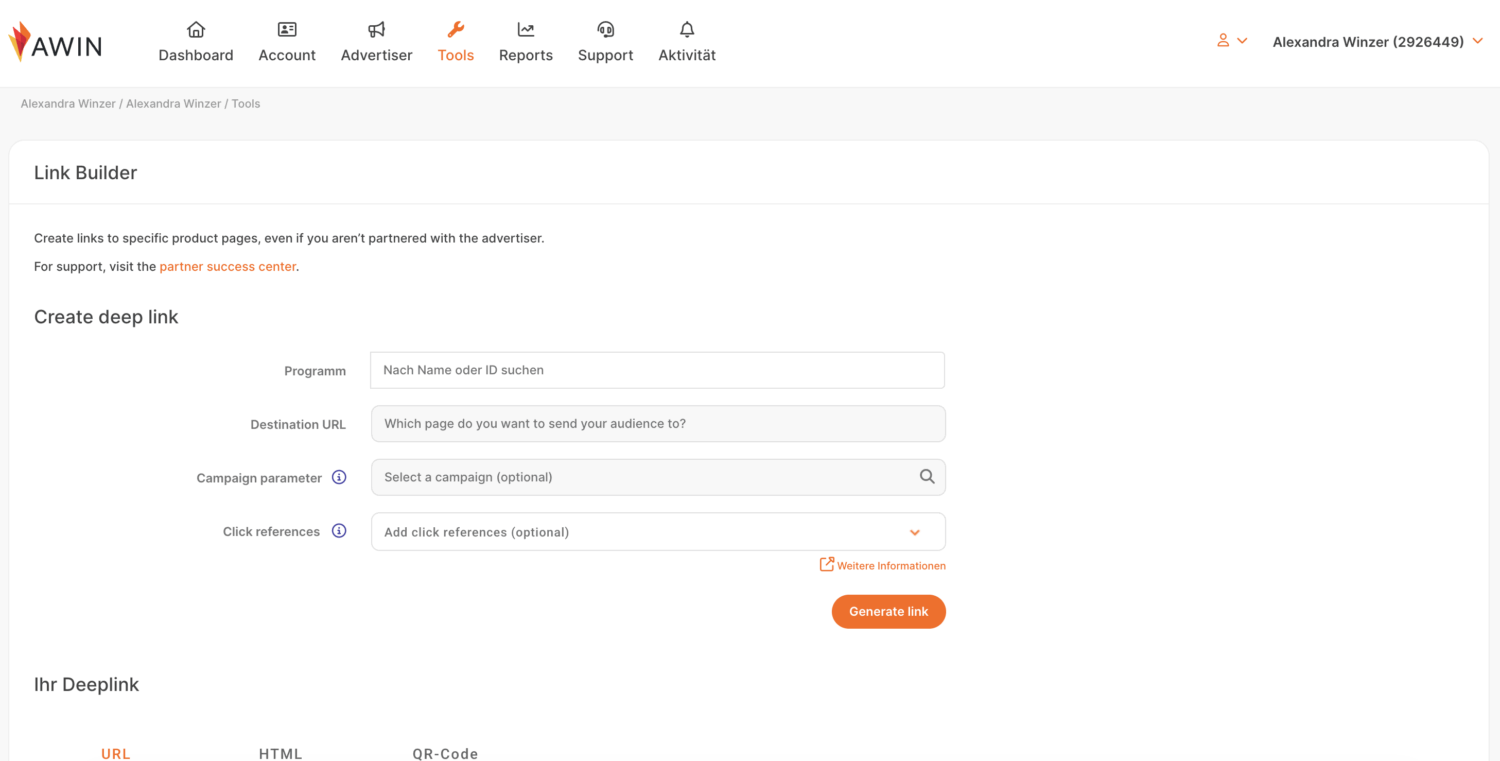Image resolution: width=1500 pixels, height=761 pixels.
Task: Open the Select a campaign combo box
Action: (x=658, y=477)
